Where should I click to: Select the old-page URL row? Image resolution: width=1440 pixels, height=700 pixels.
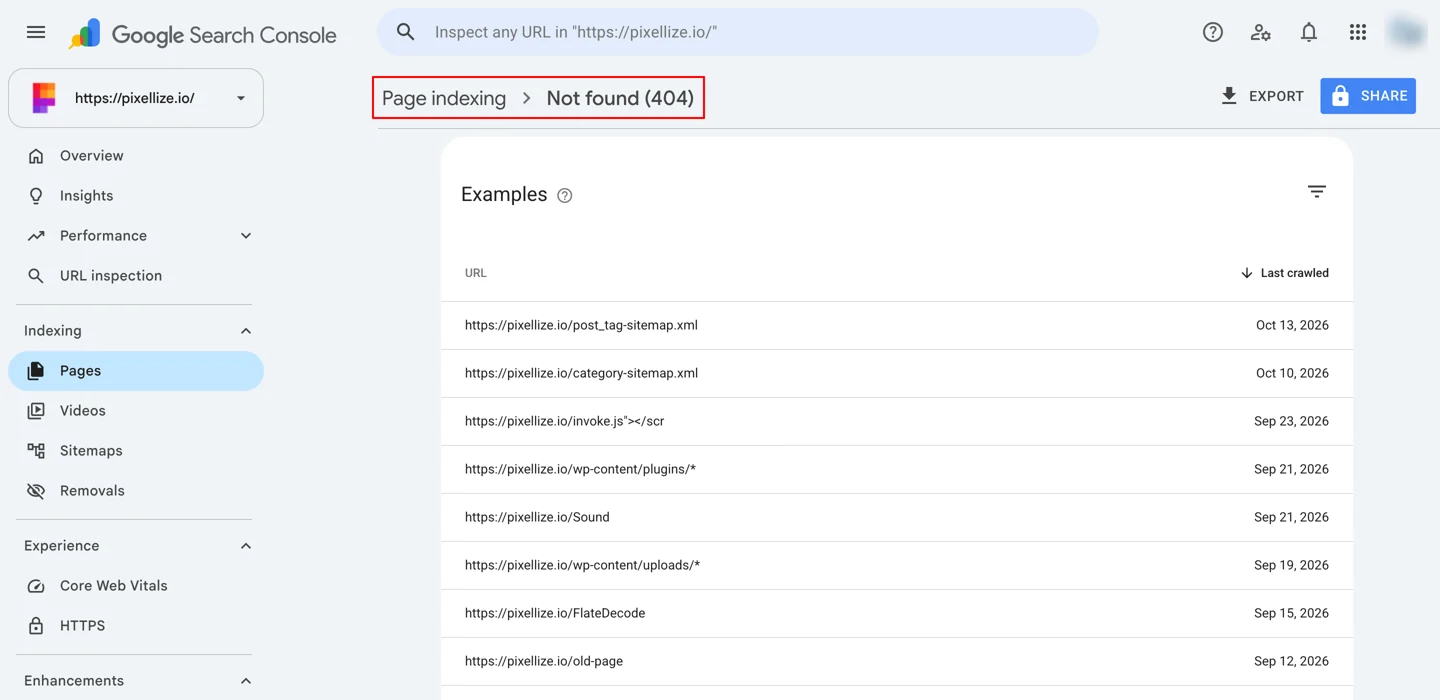(x=897, y=662)
